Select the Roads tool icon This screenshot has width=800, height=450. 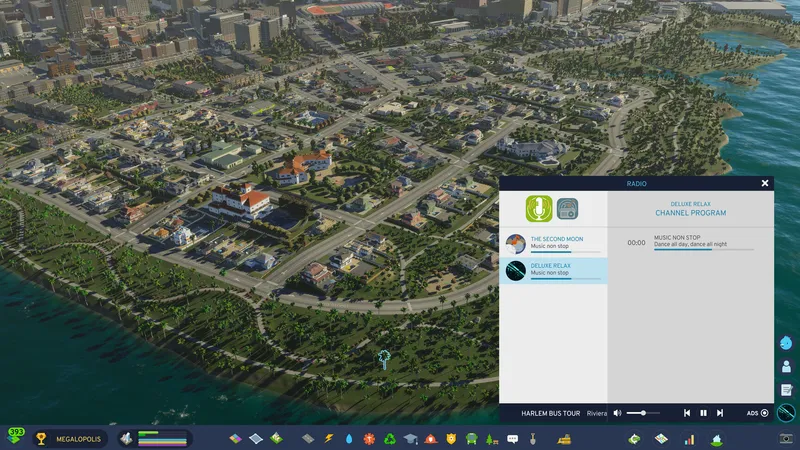[x=307, y=438]
